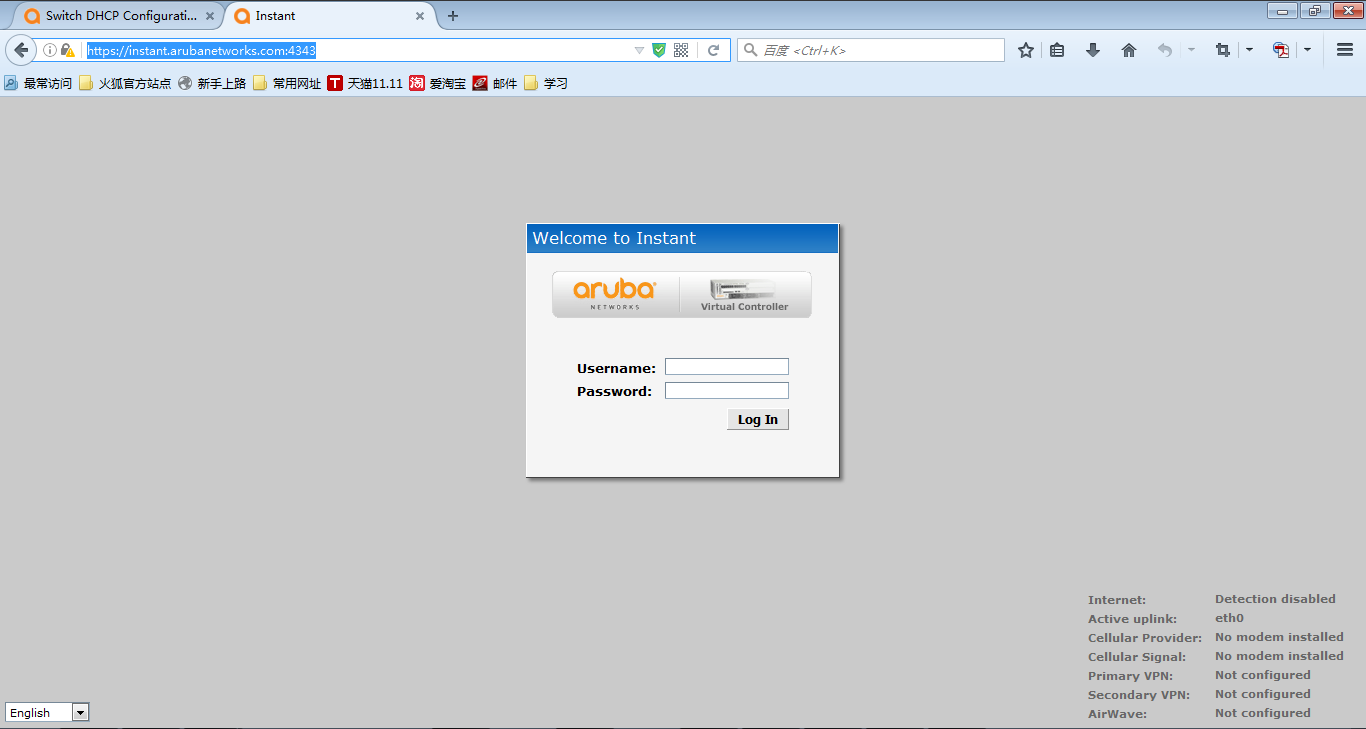This screenshot has height=729, width=1366.
Task: Click the Username input field
Action: (727, 367)
